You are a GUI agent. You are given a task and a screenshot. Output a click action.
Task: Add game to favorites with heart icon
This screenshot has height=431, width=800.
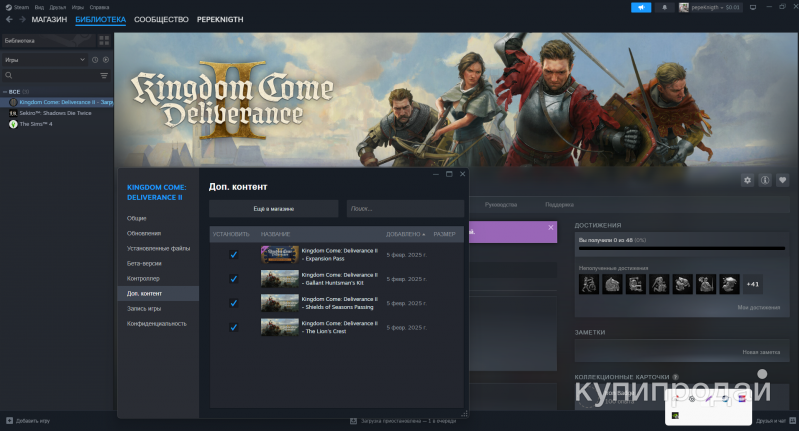click(783, 180)
